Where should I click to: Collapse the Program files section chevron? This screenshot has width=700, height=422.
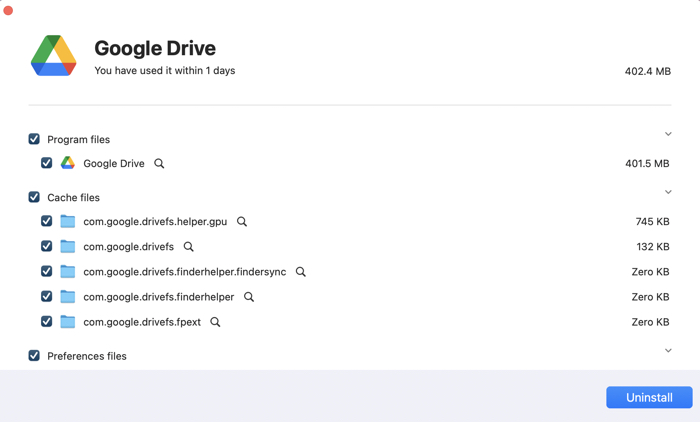click(668, 134)
